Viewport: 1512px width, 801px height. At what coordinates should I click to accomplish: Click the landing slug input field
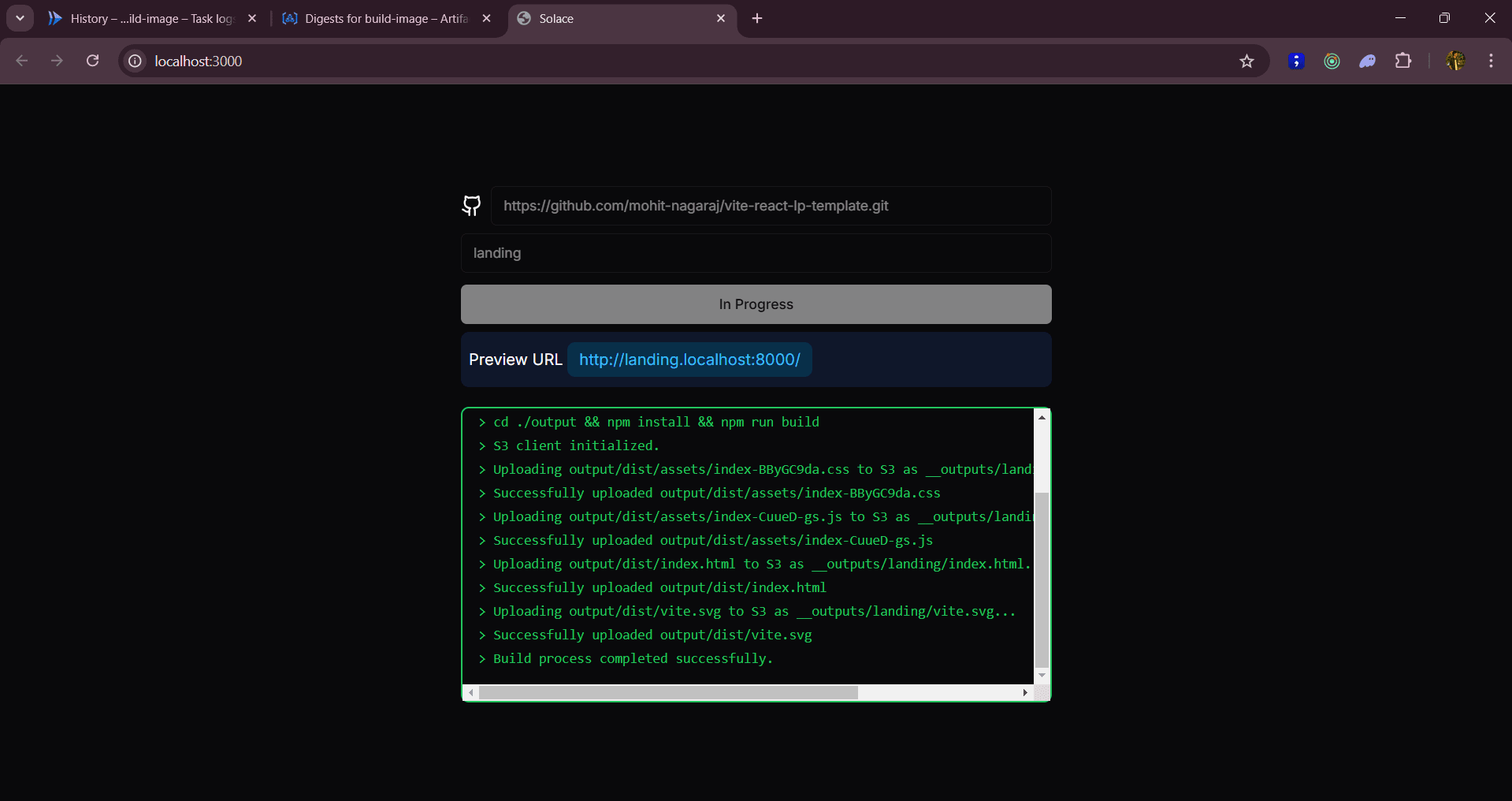coord(756,253)
